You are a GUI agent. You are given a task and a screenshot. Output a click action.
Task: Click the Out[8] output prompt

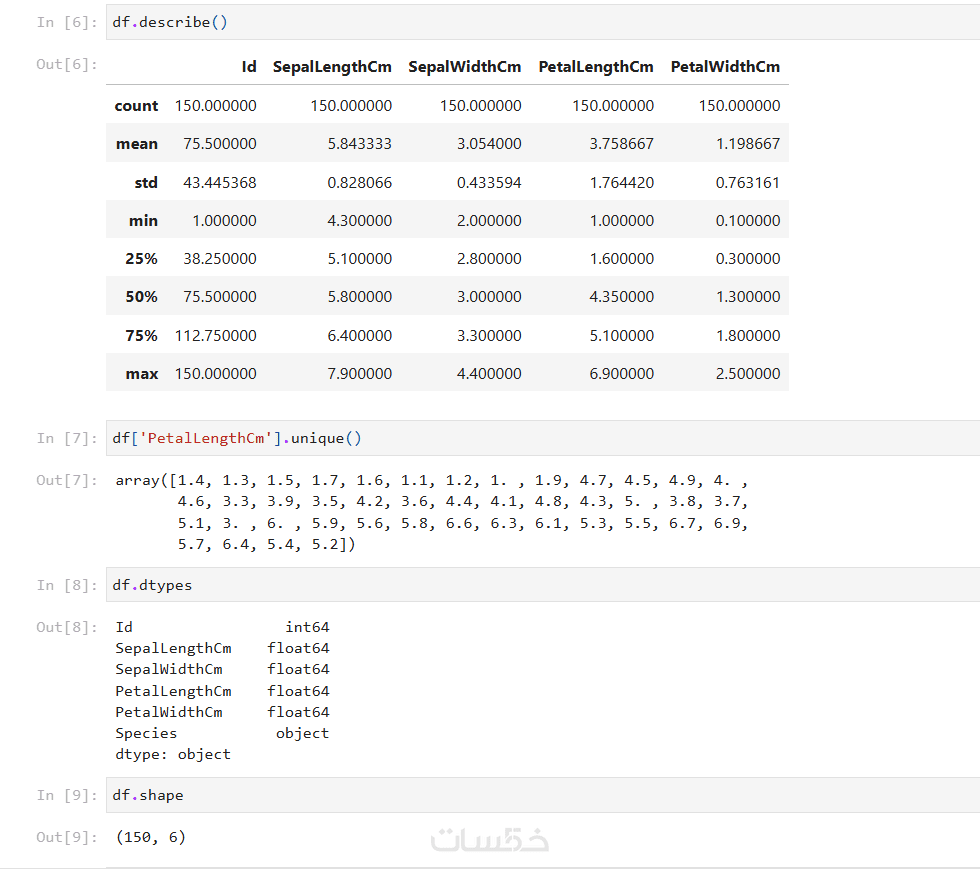[67, 627]
